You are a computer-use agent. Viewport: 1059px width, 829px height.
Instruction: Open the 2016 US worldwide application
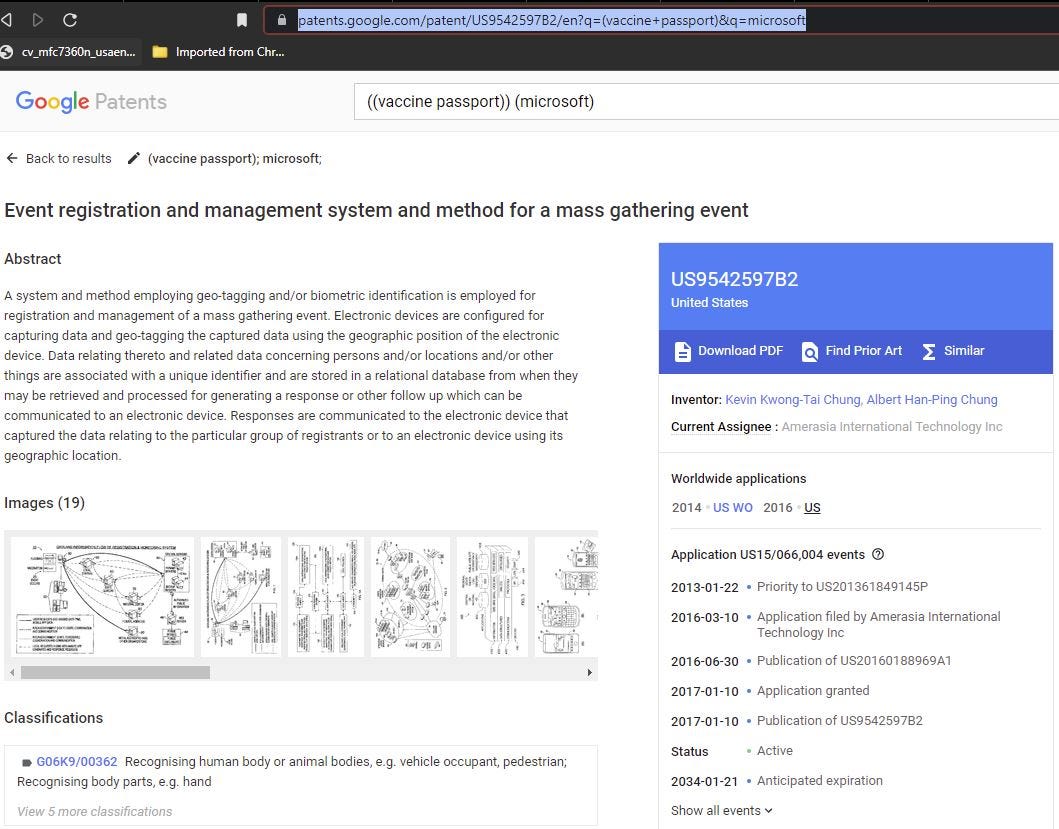pos(812,507)
